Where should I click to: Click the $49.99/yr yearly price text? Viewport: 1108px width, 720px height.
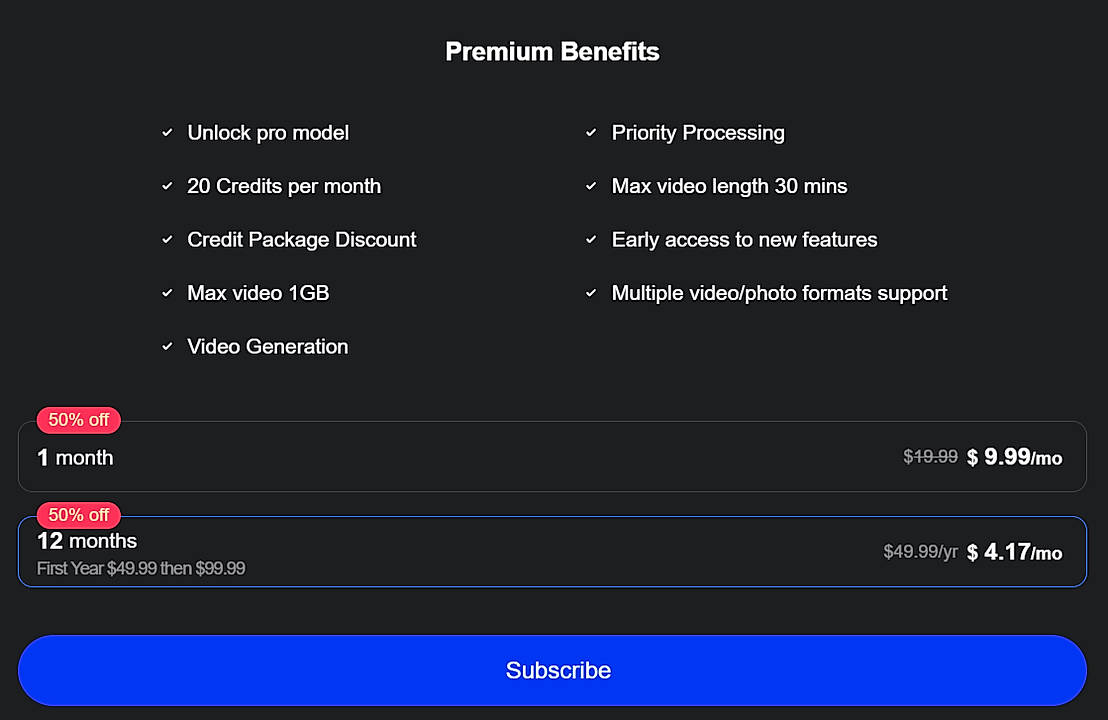[920, 552]
